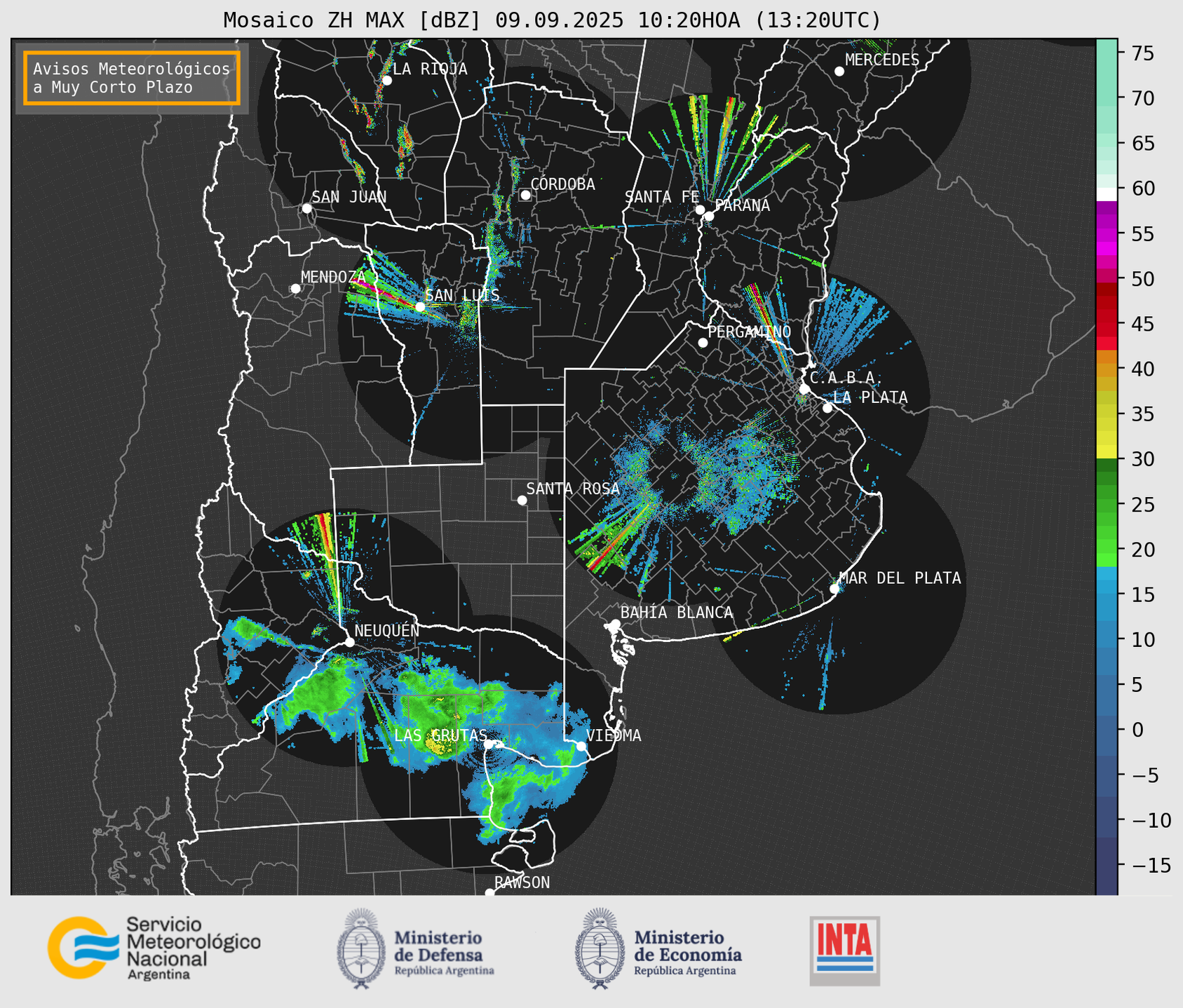Click the SANTA FE city marker dot
The width and height of the screenshot is (1183, 1008).
(700, 210)
